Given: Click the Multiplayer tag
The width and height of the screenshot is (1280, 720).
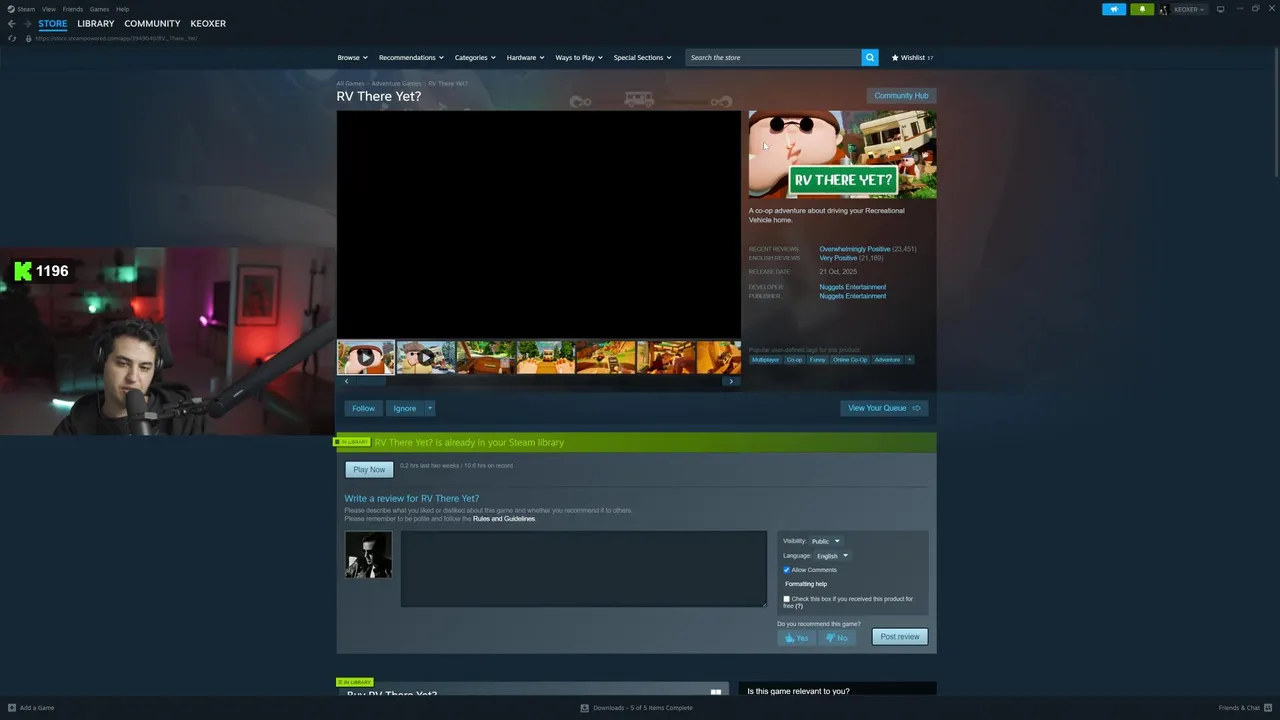Looking at the screenshot, I should click(x=766, y=360).
